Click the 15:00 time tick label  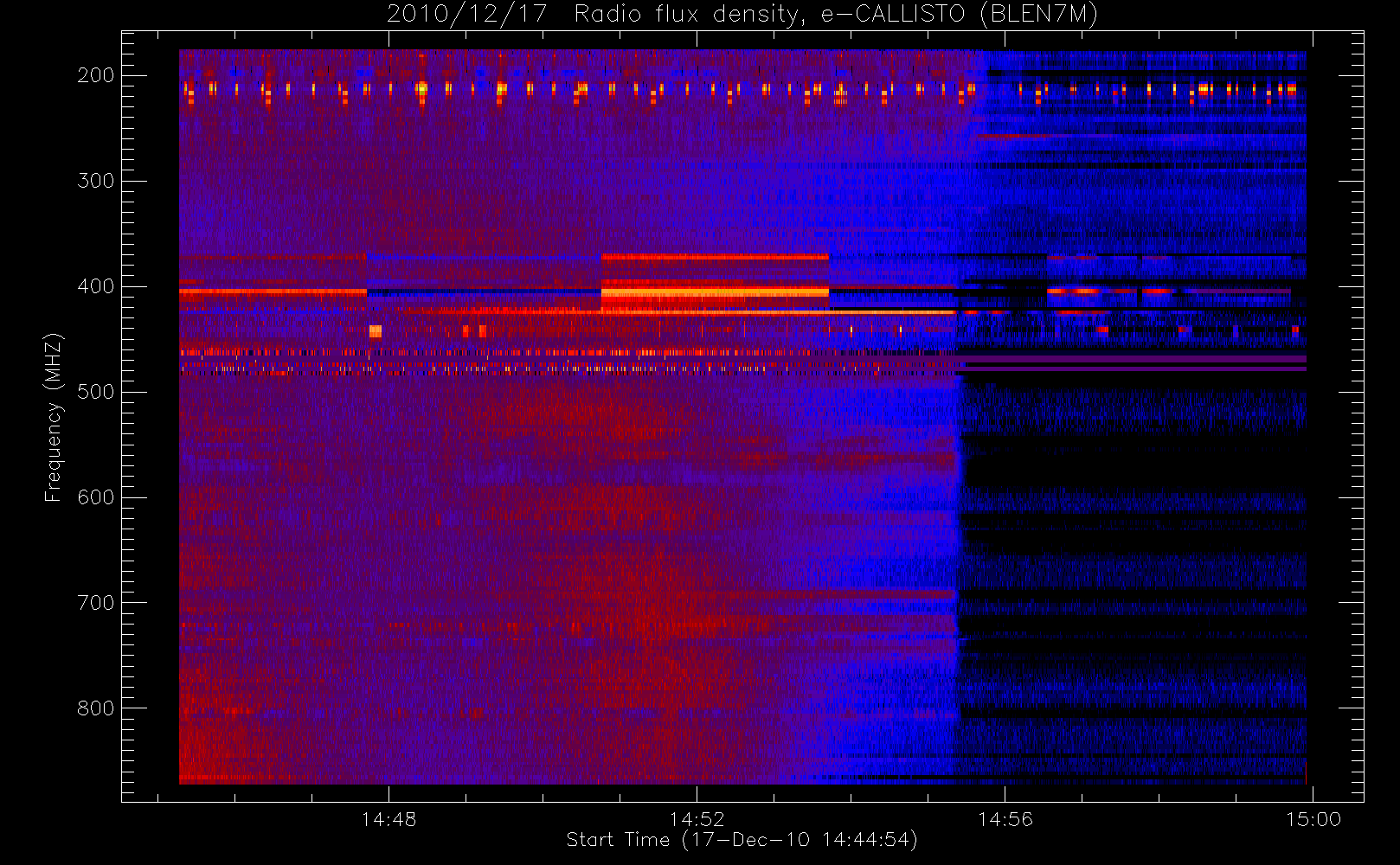click(x=1313, y=819)
